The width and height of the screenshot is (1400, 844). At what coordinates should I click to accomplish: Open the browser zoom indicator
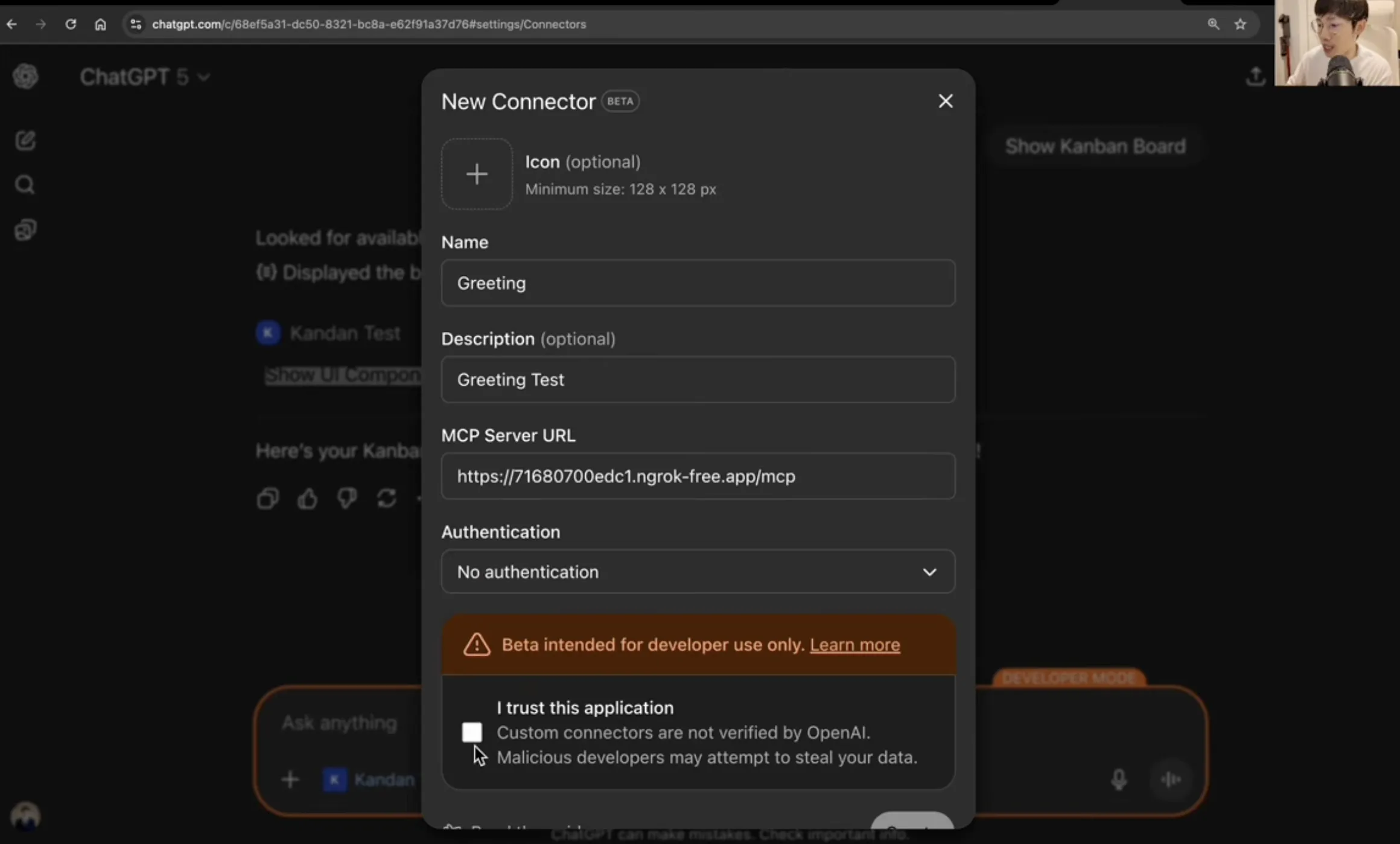click(1213, 24)
